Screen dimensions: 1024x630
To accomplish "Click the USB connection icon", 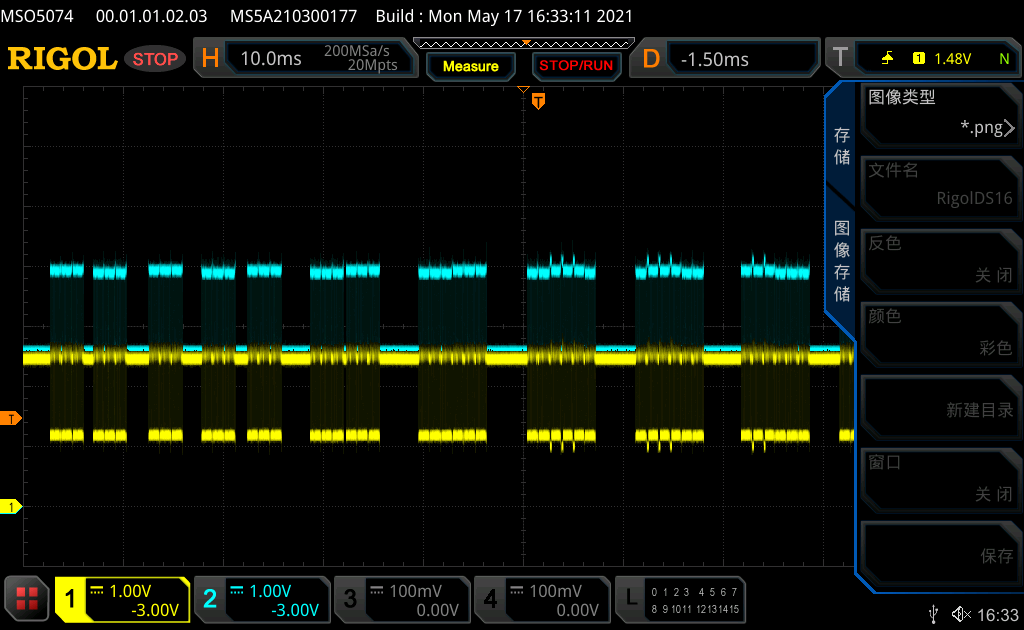I will point(933,614).
